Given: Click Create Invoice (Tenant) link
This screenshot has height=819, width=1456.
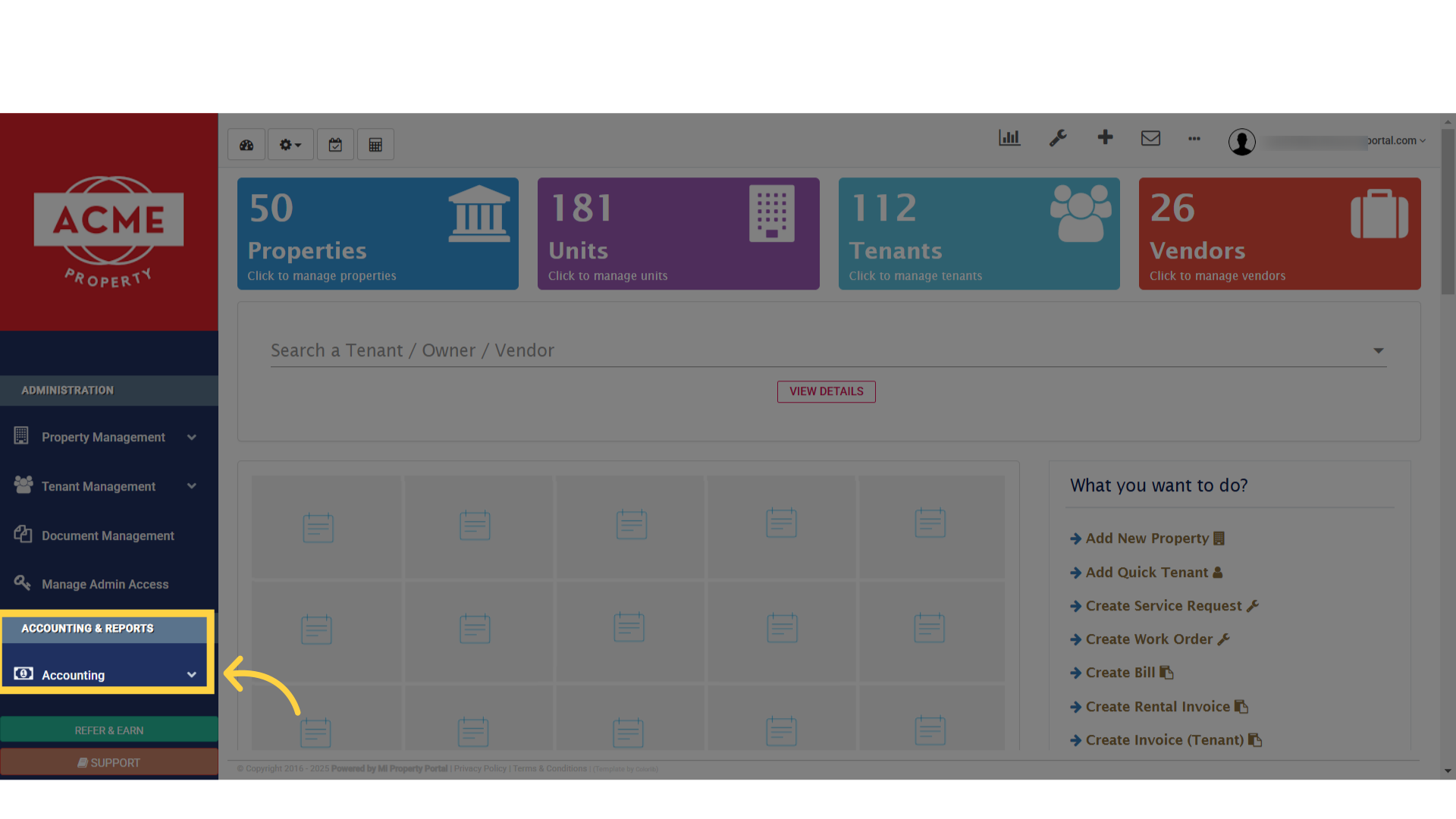Looking at the screenshot, I should (1166, 740).
